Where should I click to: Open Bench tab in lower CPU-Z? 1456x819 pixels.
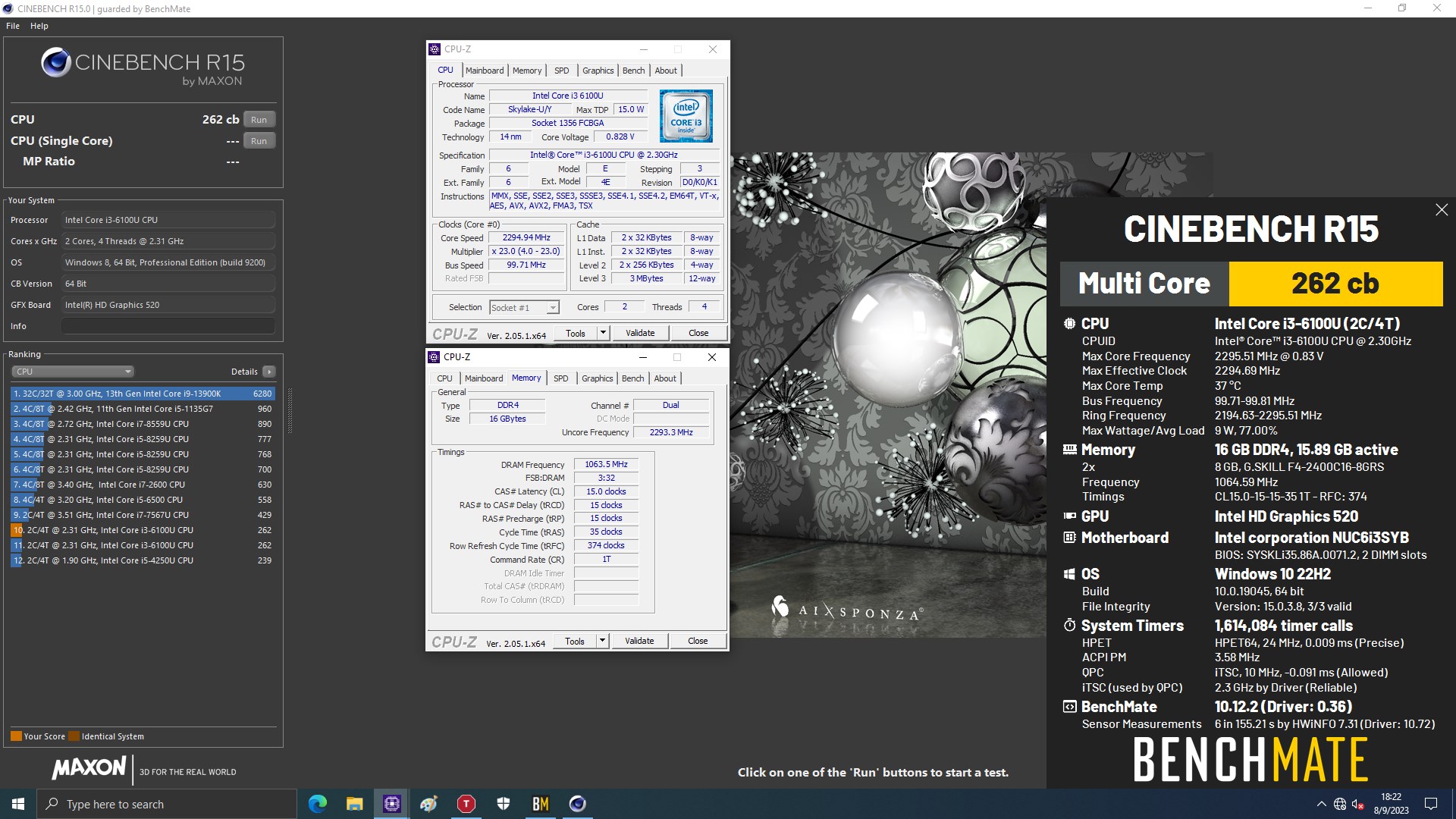tap(633, 378)
